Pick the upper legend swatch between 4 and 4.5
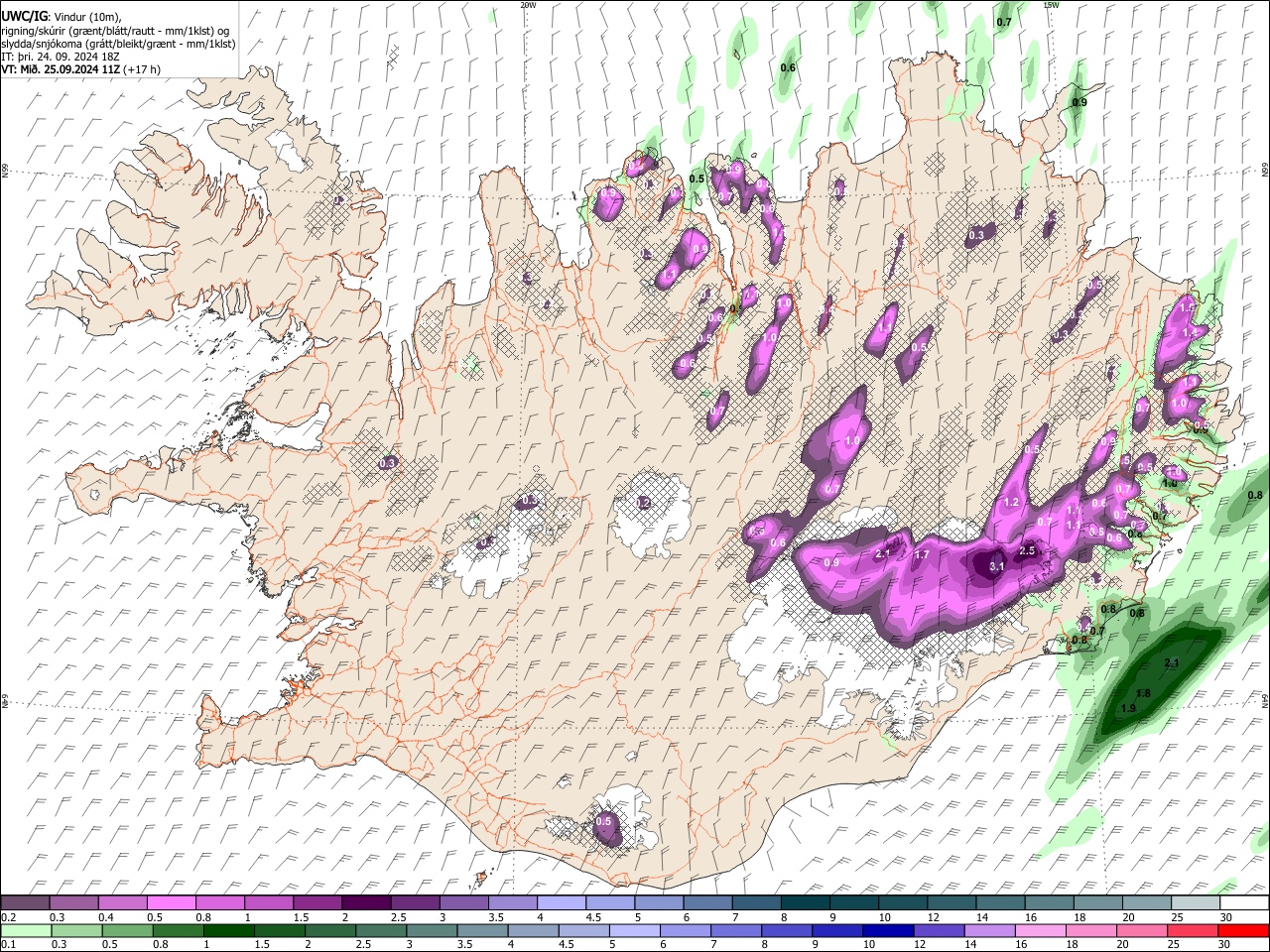Image resolution: width=1270 pixels, height=952 pixels. point(562,902)
